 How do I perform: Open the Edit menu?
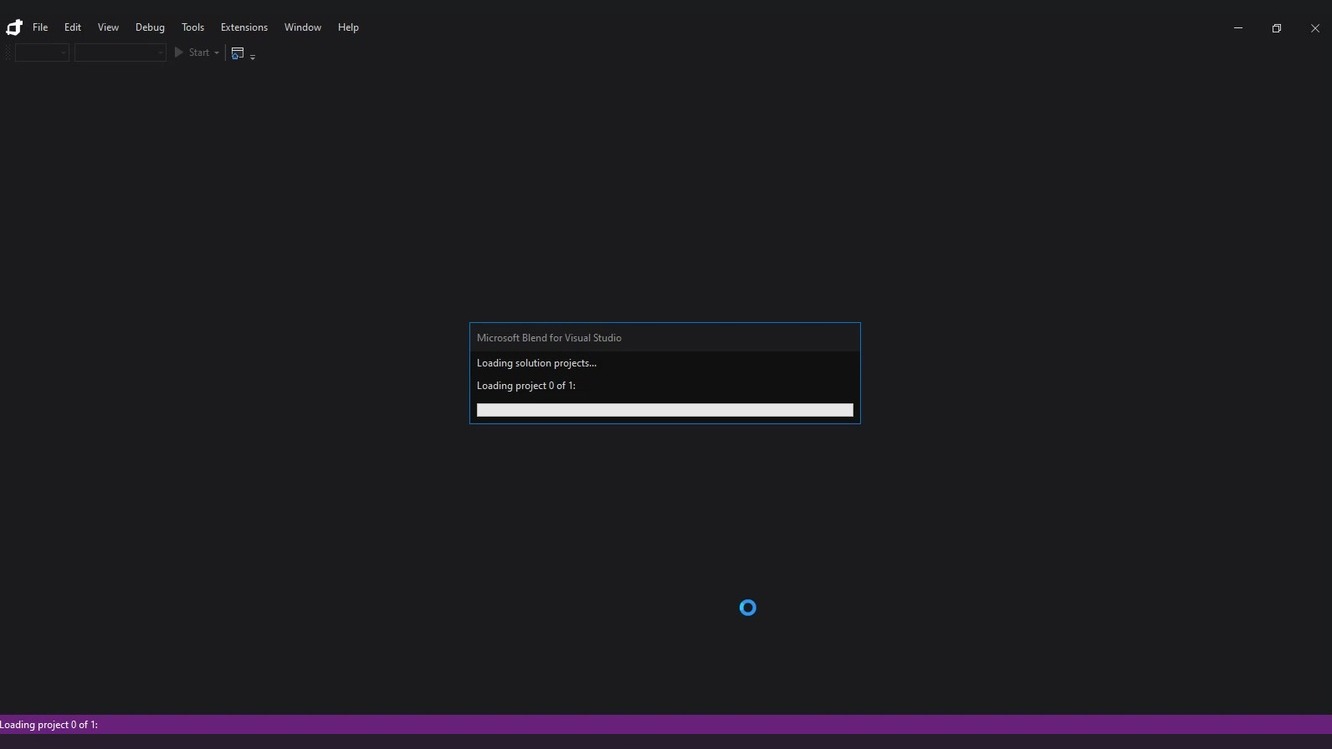pos(73,27)
